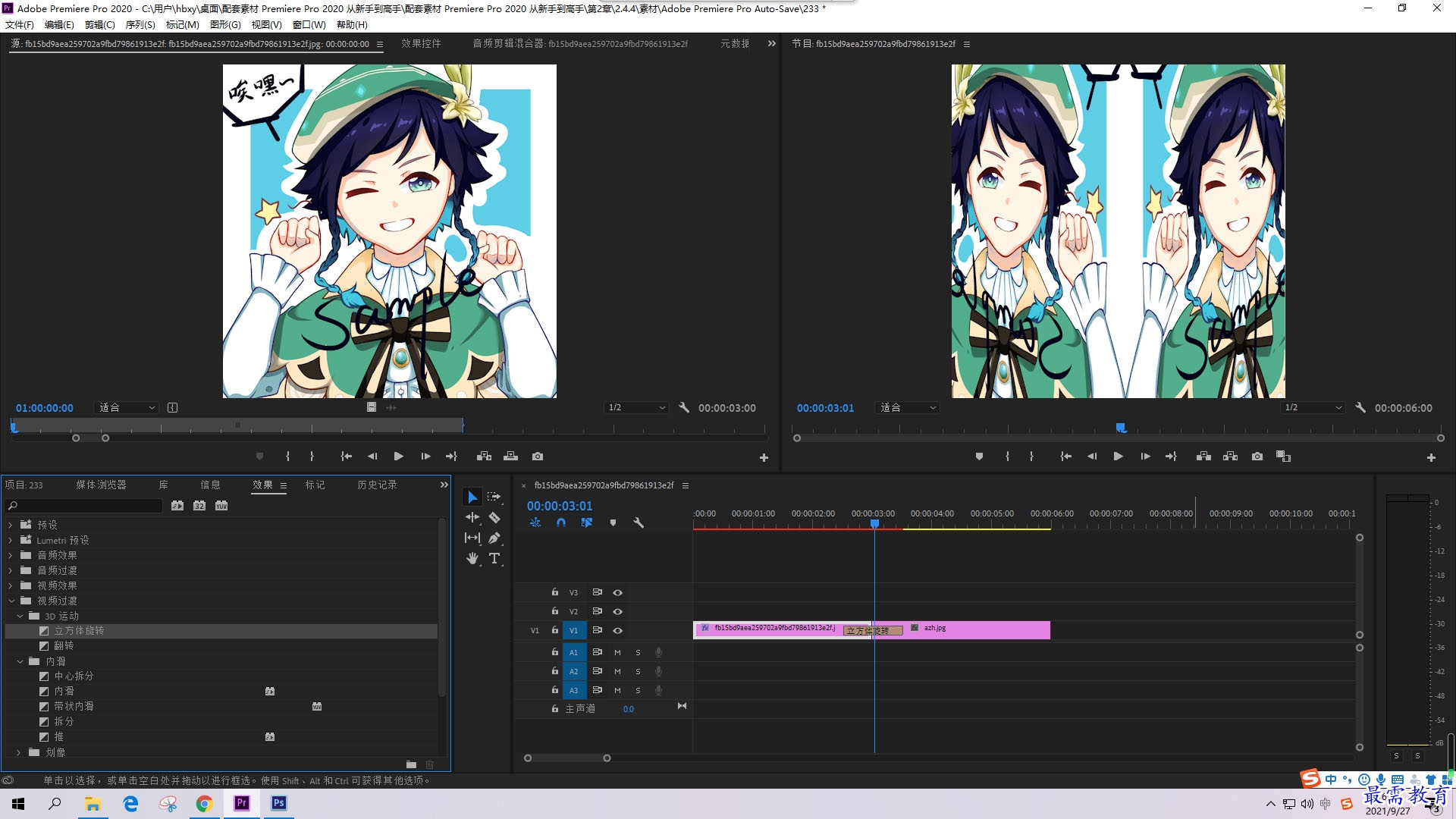Select the Ripple Edit tool
Viewport: 1456px width, 819px height.
472,517
